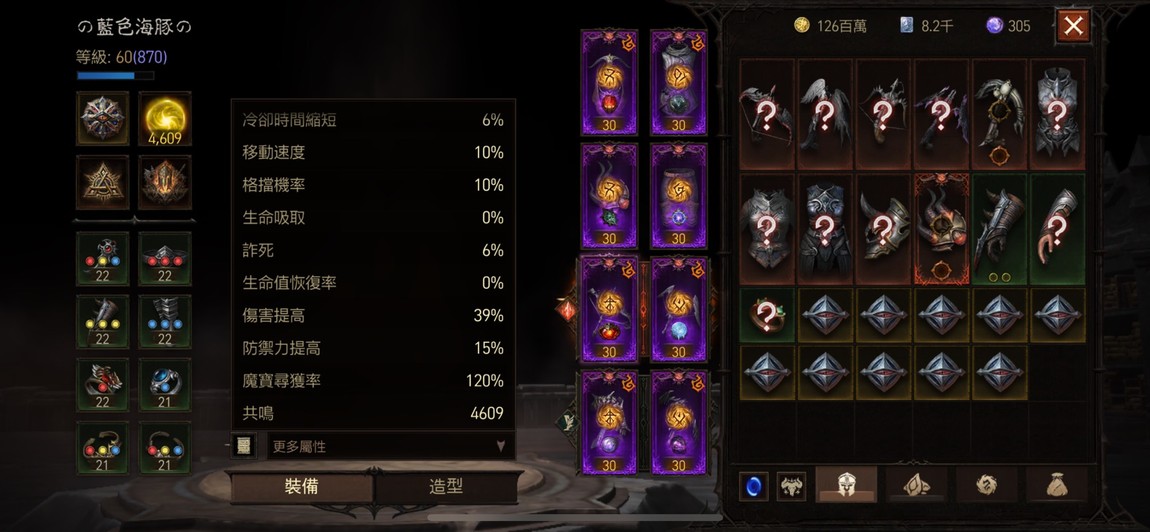Select the horned helmet with red border
The height and width of the screenshot is (532, 1150).
(942, 229)
